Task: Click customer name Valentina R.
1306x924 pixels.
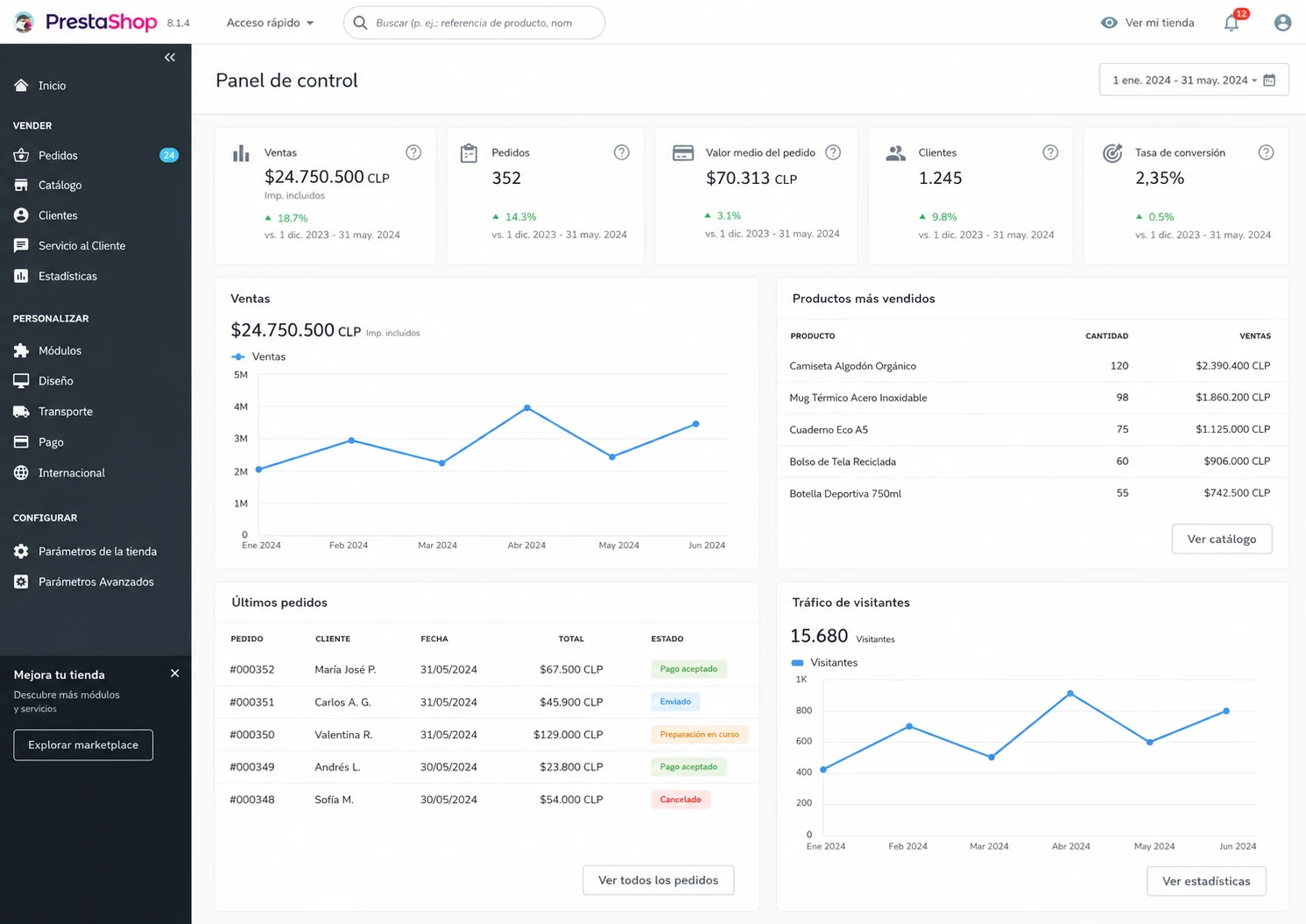Action: click(x=343, y=735)
